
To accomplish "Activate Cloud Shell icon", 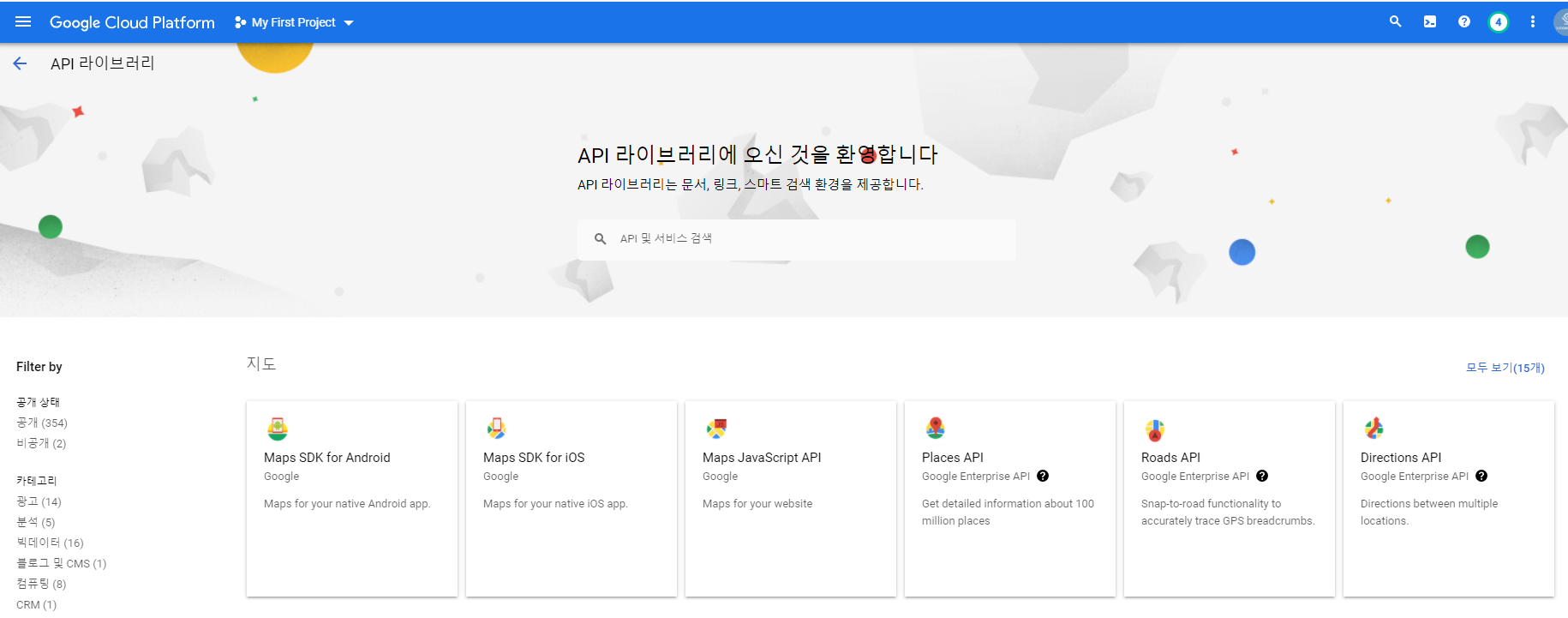I will click(1430, 22).
